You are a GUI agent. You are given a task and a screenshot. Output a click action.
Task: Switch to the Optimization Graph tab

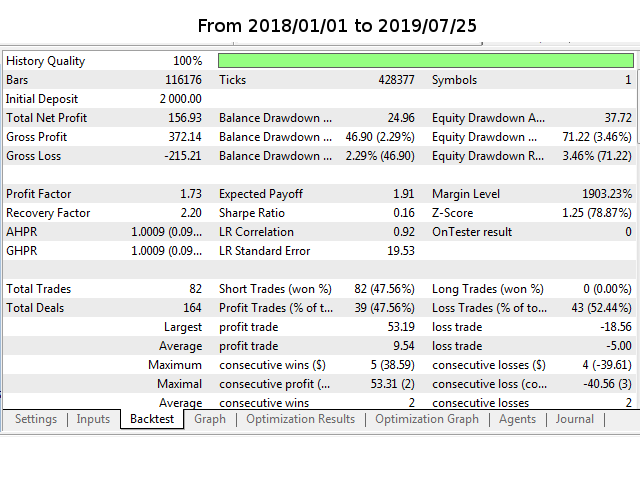tap(427, 419)
